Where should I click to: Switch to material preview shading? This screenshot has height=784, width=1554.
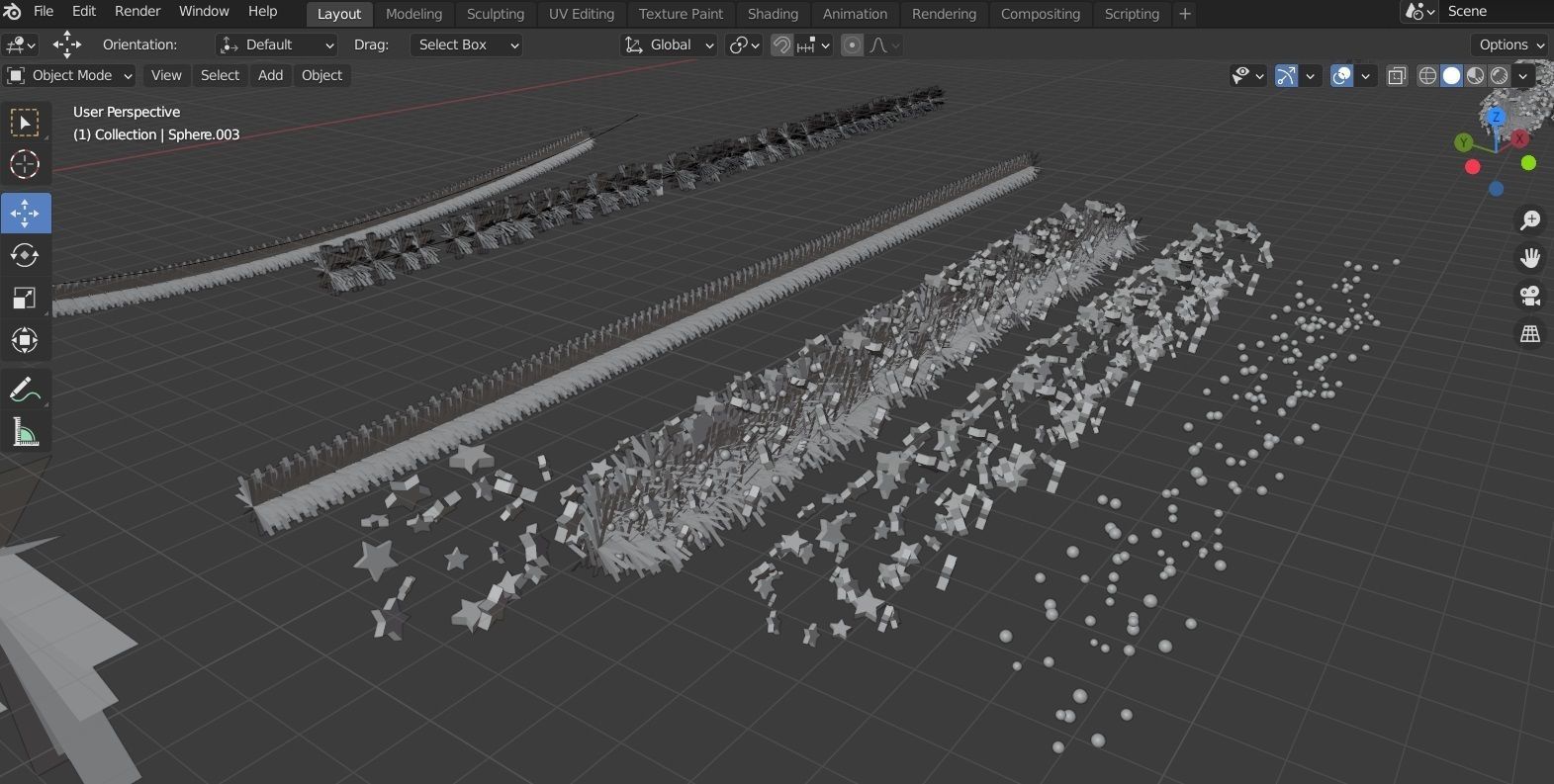[x=1475, y=75]
